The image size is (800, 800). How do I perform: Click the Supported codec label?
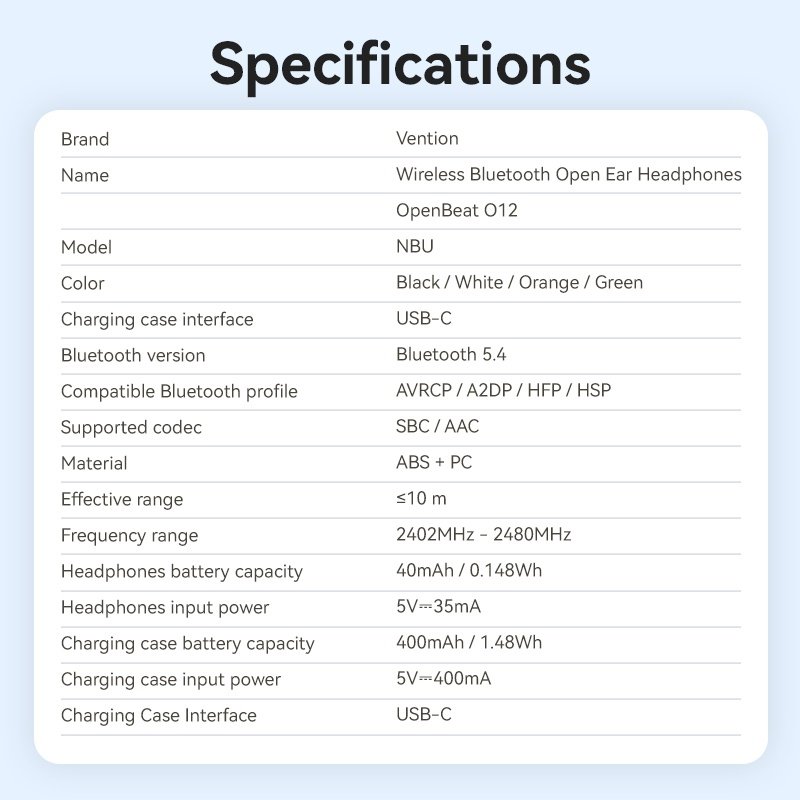click(x=131, y=427)
